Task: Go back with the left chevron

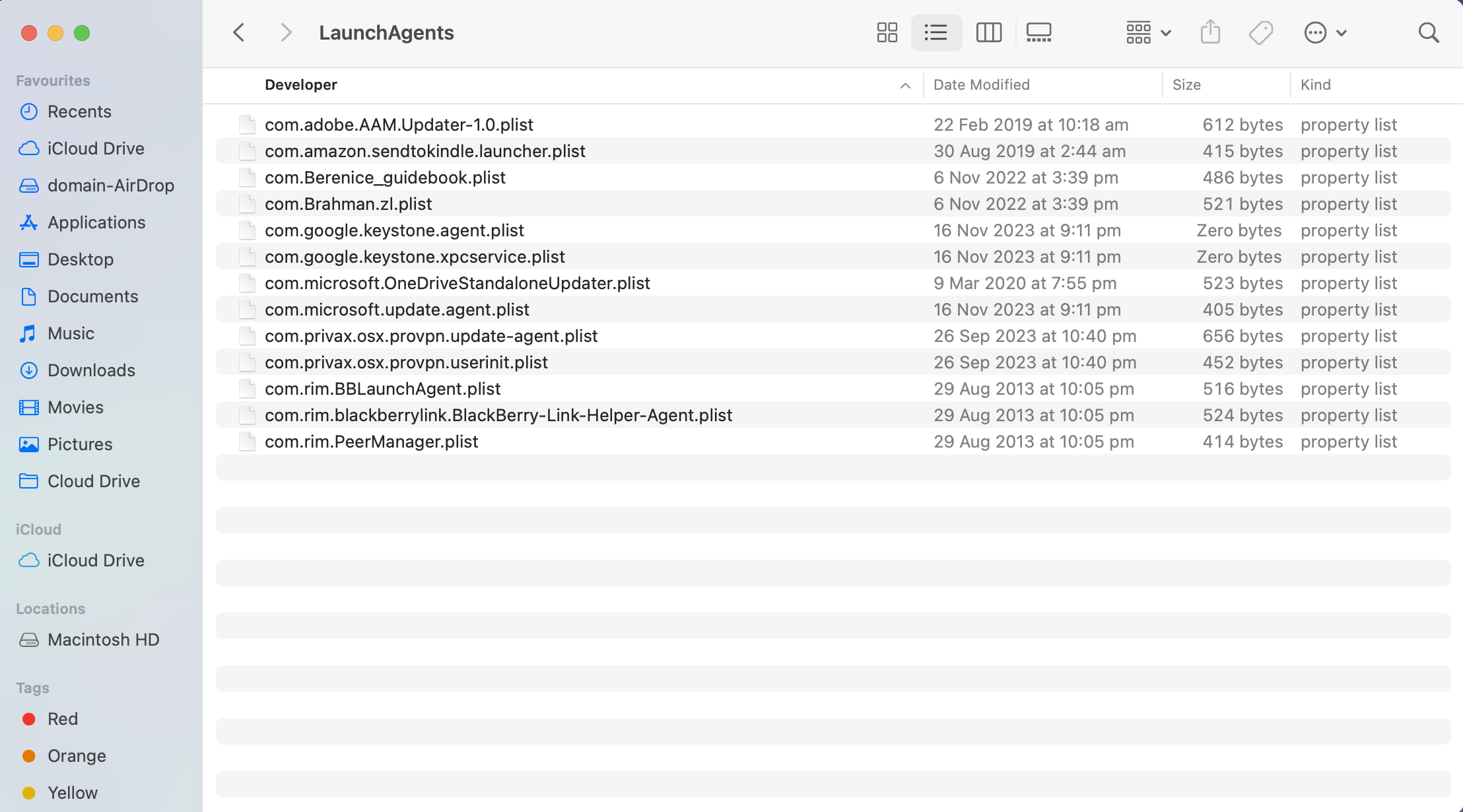Action: 239,32
